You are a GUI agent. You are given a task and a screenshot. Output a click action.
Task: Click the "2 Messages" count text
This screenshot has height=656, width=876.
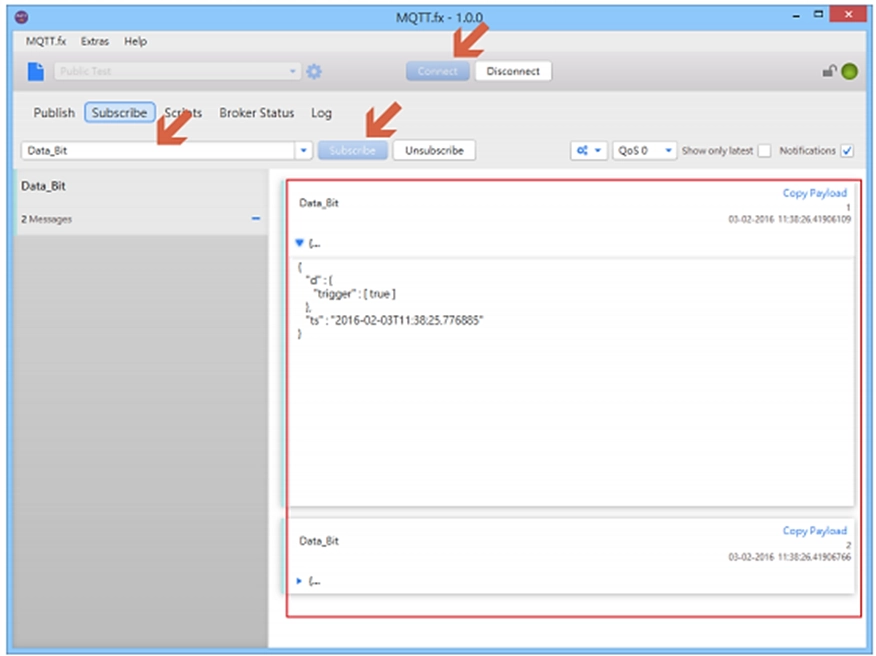[46, 219]
